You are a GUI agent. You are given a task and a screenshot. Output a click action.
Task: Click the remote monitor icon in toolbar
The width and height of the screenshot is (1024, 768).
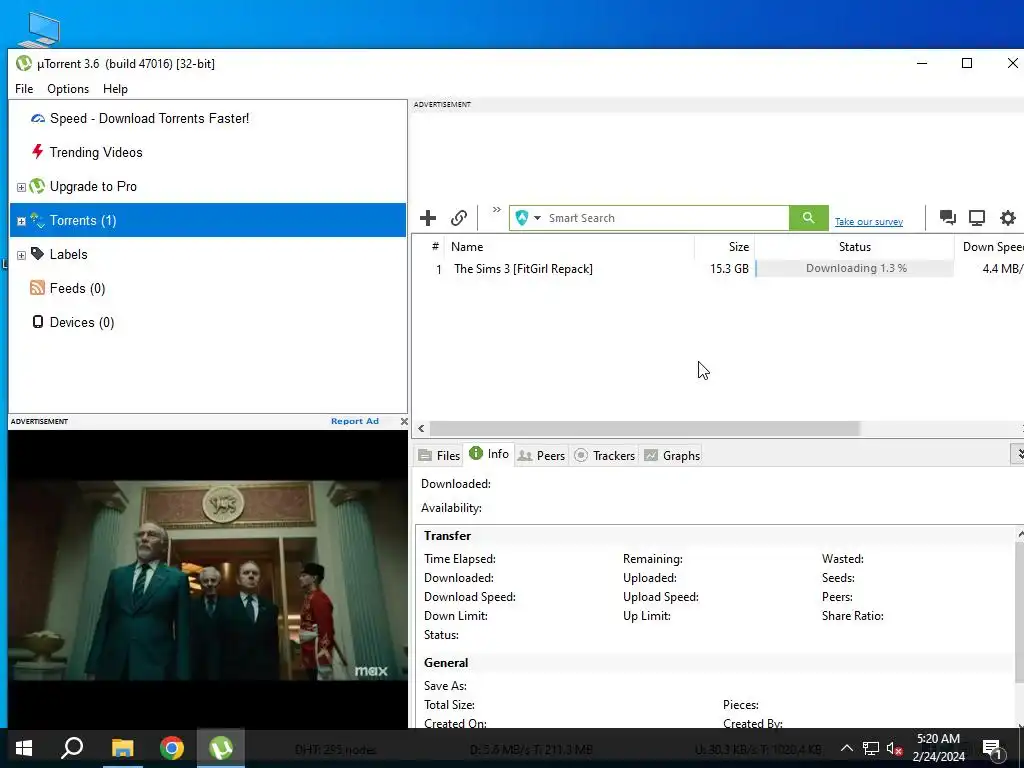(977, 217)
